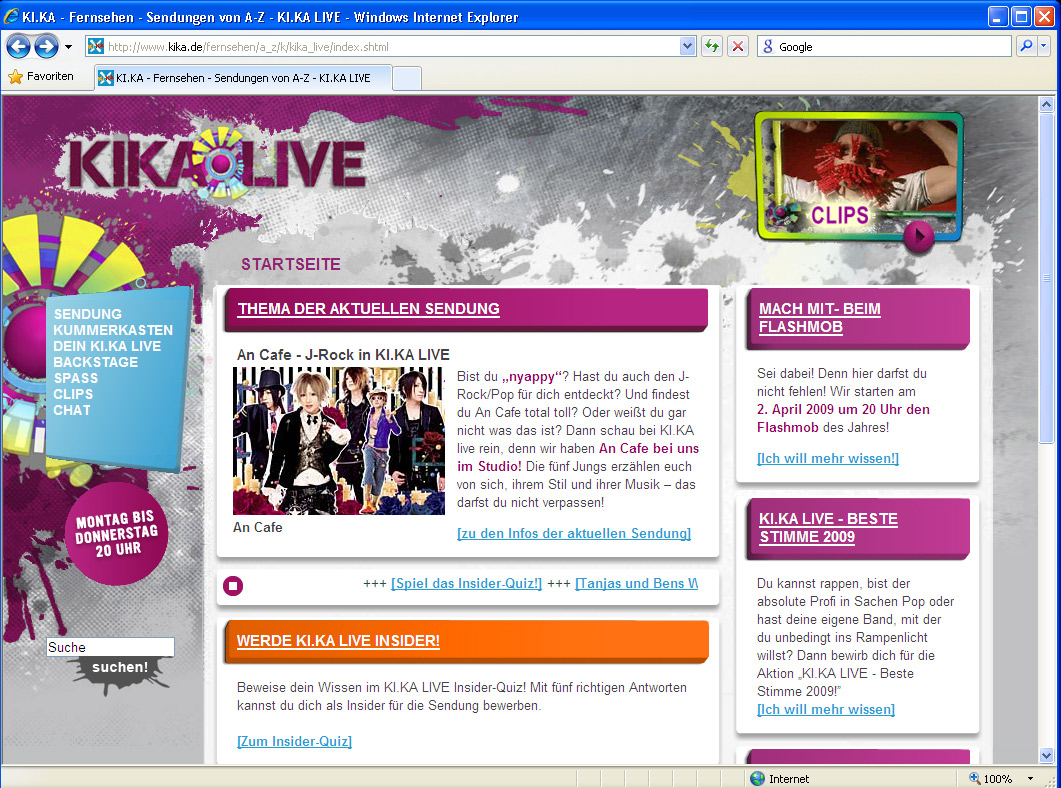
Task: Open DEIN KI.KA LIVE menu entry
Action: coord(107,346)
